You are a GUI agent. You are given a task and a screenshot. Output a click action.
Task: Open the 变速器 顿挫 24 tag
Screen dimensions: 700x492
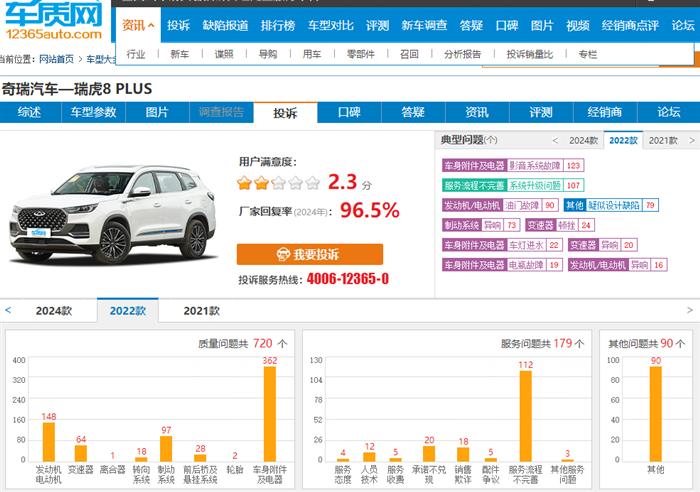pyautogui.click(x=560, y=225)
